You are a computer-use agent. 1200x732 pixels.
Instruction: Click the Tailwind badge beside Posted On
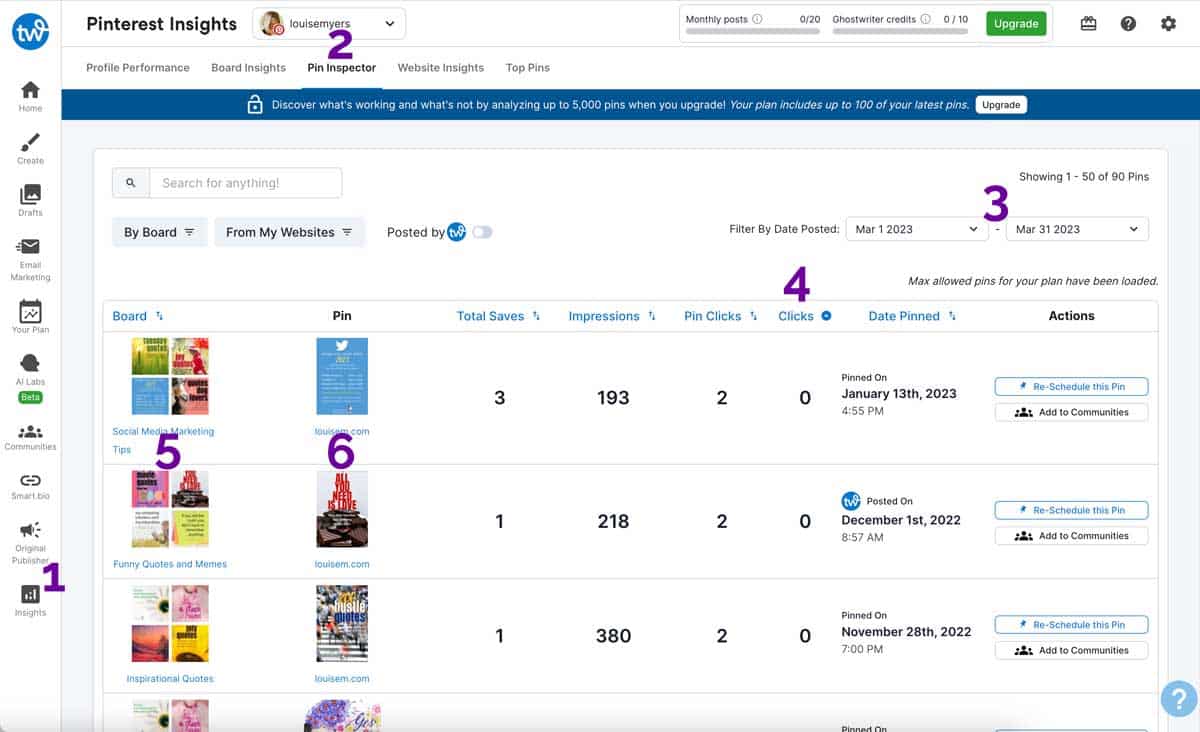click(x=851, y=501)
